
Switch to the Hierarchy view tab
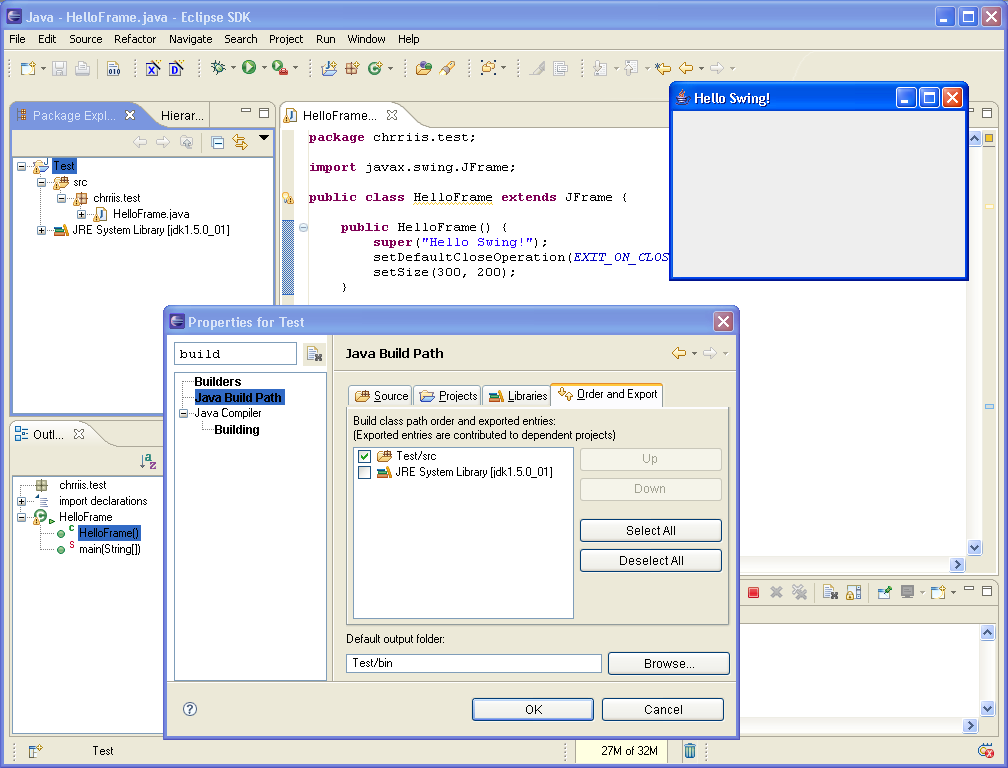pyautogui.click(x=181, y=116)
